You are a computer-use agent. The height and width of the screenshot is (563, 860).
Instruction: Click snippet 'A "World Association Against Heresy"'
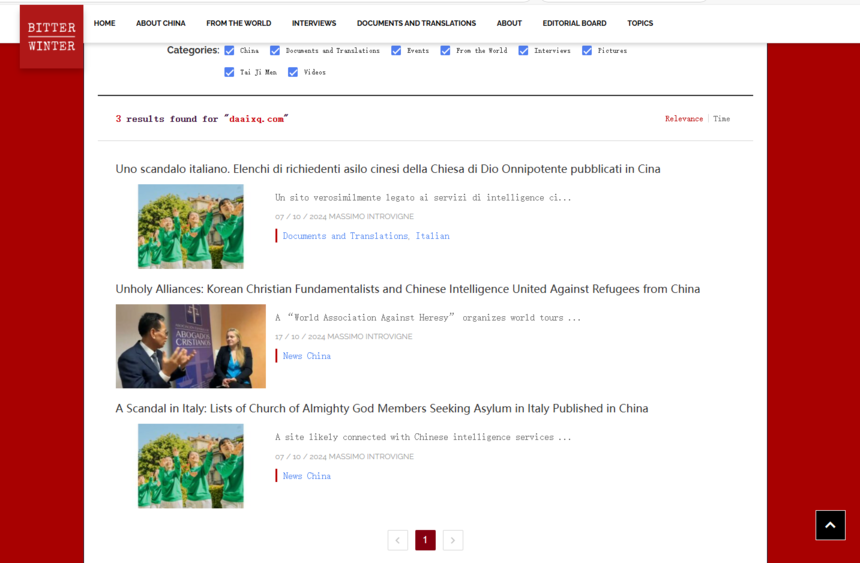428,318
